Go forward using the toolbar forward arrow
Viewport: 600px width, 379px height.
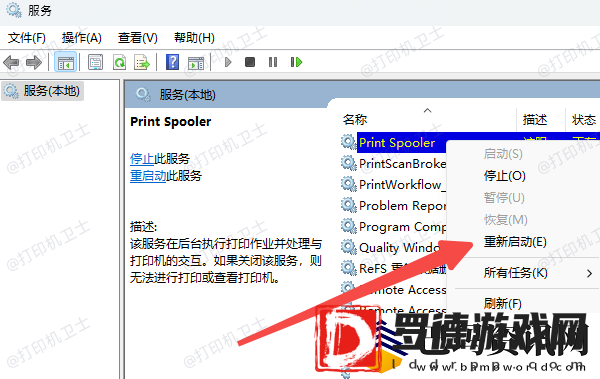pos(33,62)
